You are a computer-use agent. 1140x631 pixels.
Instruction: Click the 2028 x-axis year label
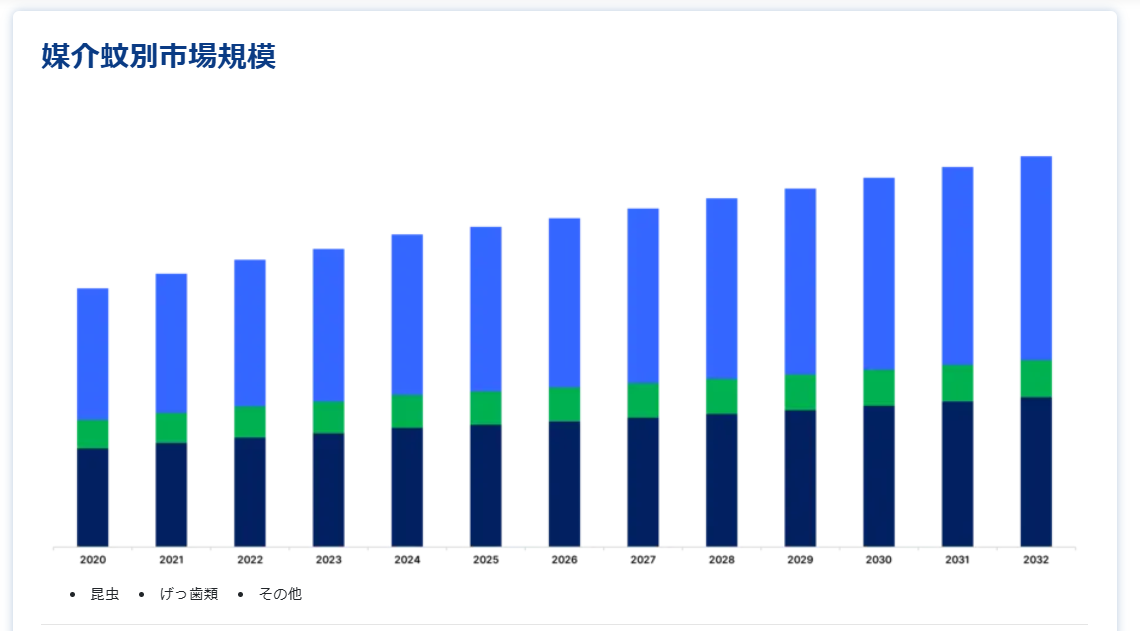[721, 560]
